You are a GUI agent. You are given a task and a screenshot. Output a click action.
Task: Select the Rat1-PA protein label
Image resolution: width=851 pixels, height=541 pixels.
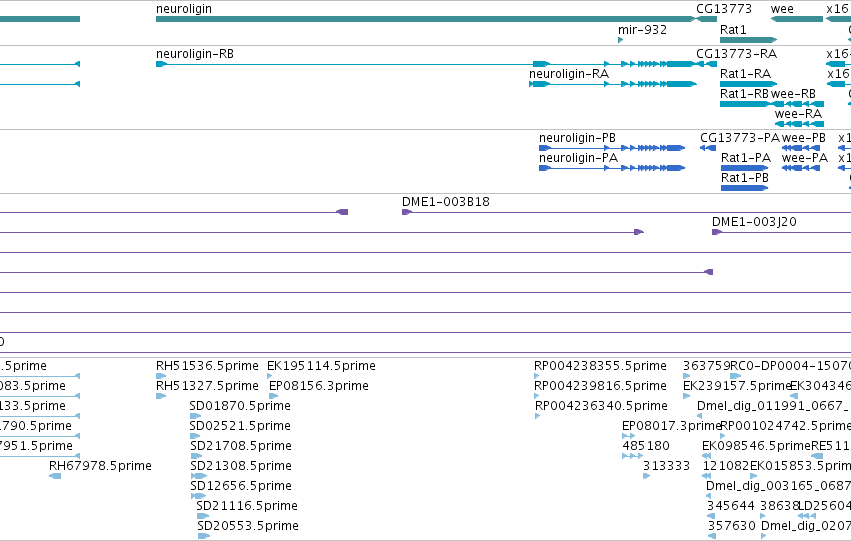[746, 158]
